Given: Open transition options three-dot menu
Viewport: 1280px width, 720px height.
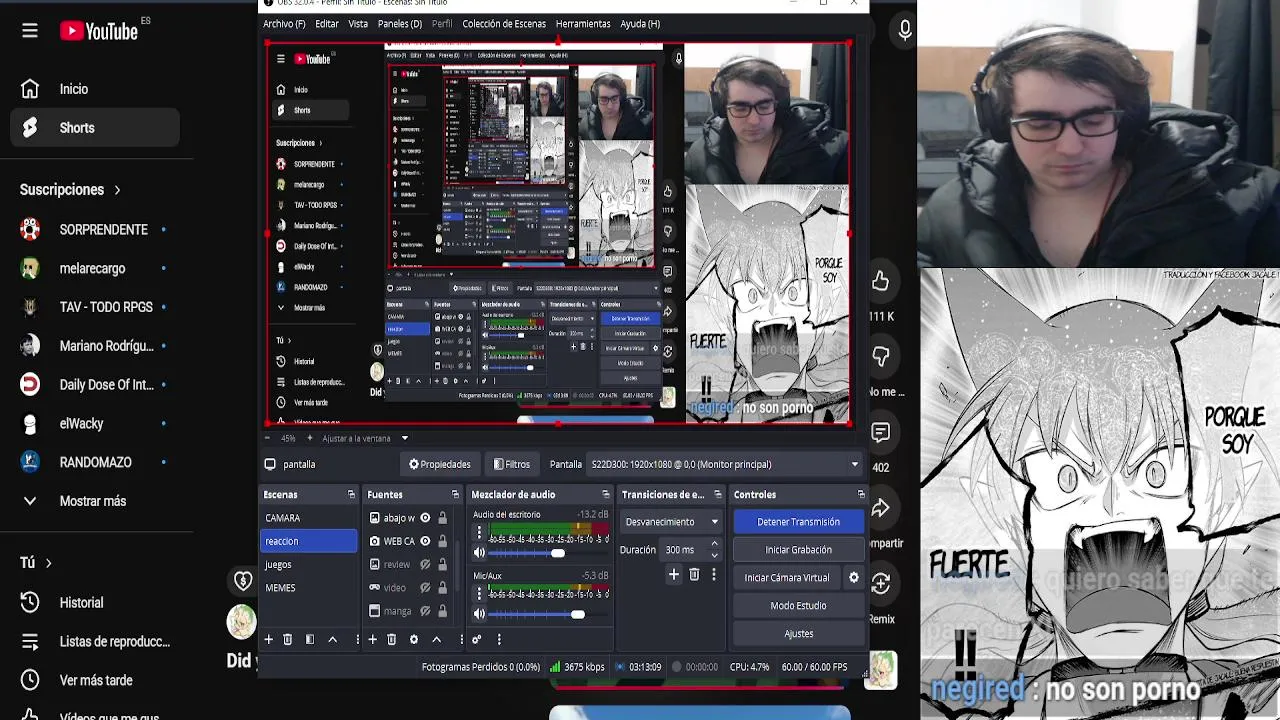Looking at the screenshot, I should coord(714,574).
